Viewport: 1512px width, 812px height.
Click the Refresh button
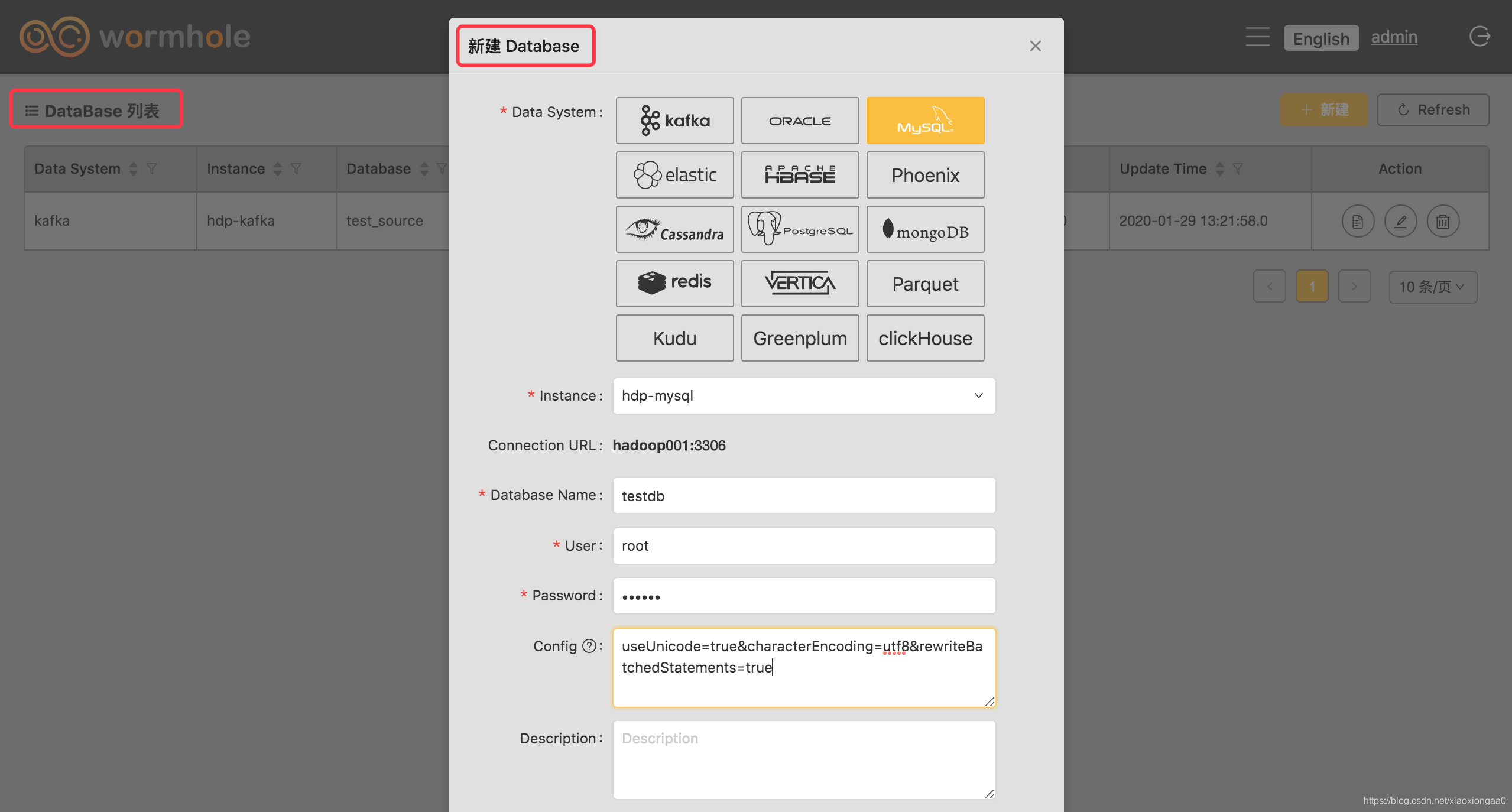coord(1433,110)
